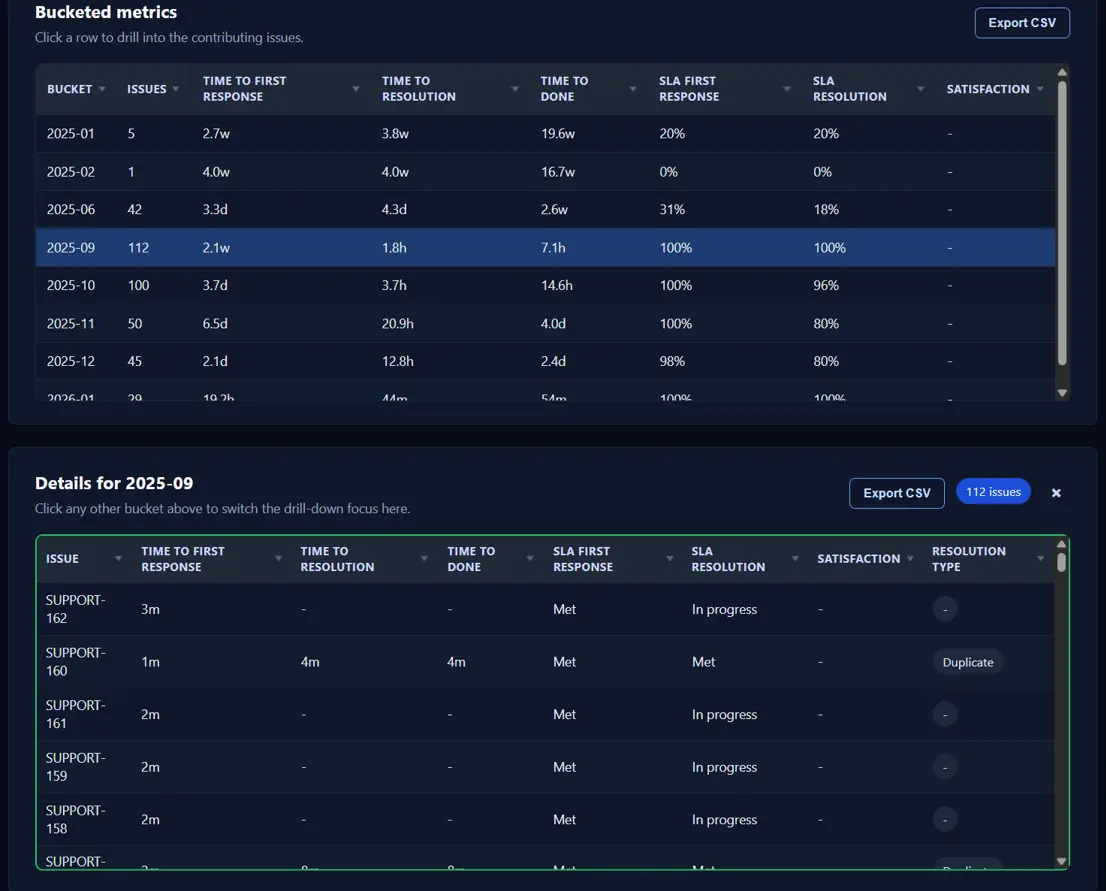Click sort icon on TIME TO FIRST RESPONSE header
Viewport: 1106px width, 891px height.
(352, 88)
